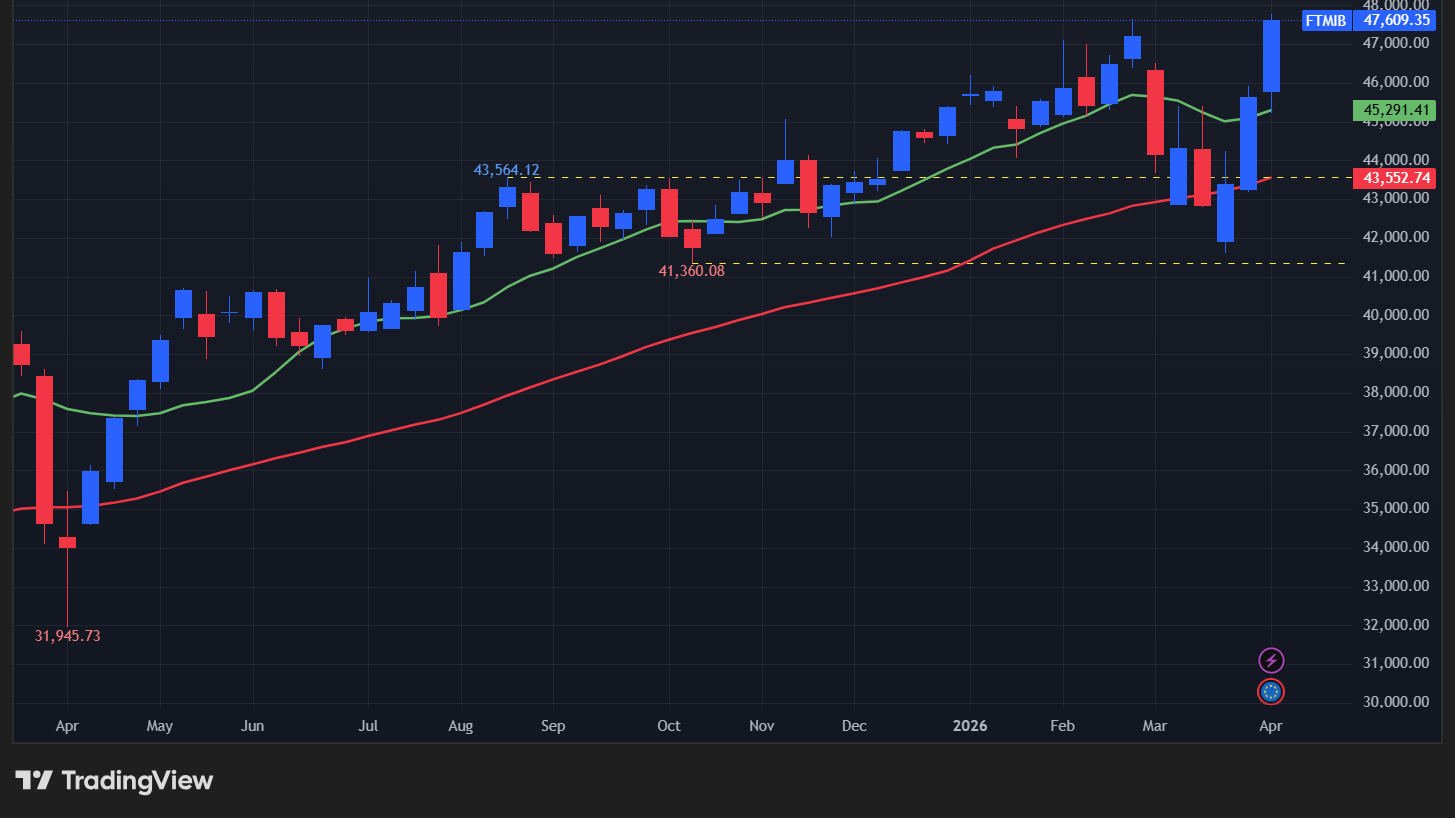Click the 41,360.08 low price annotation
The height and width of the screenshot is (818, 1455).
(691, 270)
